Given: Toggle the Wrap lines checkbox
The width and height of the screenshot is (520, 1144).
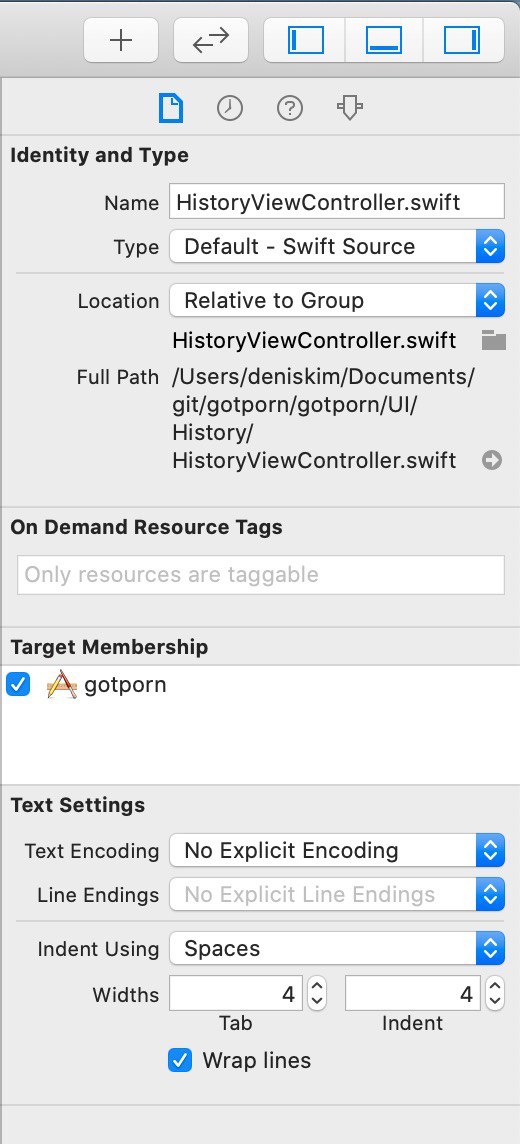Looking at the screenshot, I should pos(179,1059).
